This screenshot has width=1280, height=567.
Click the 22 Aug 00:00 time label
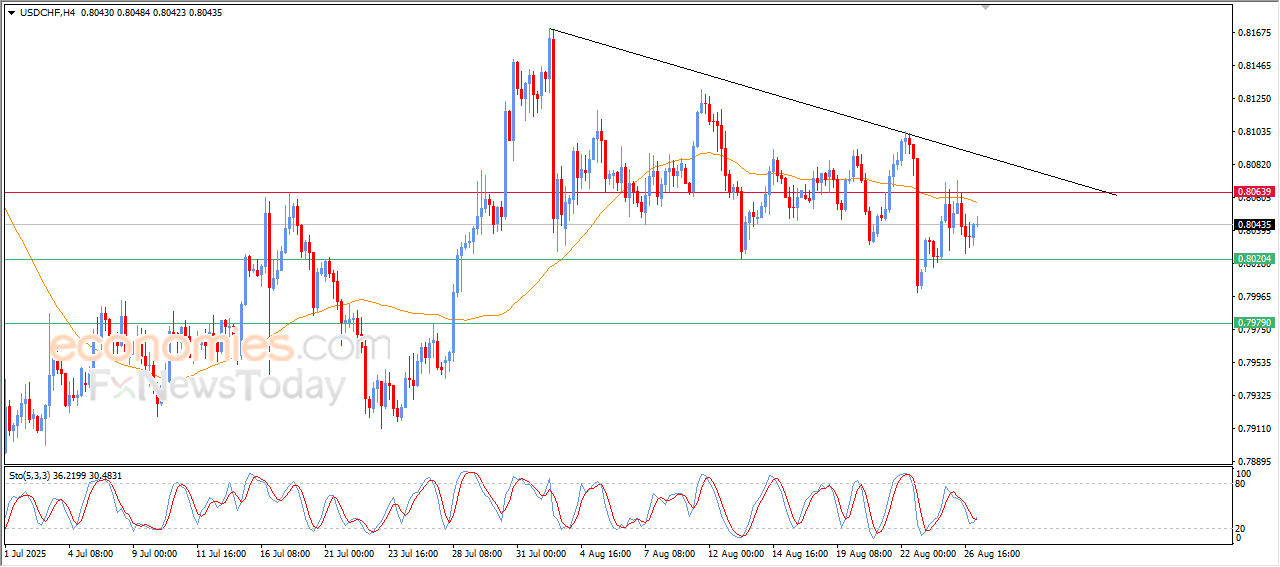coord(926,553)
